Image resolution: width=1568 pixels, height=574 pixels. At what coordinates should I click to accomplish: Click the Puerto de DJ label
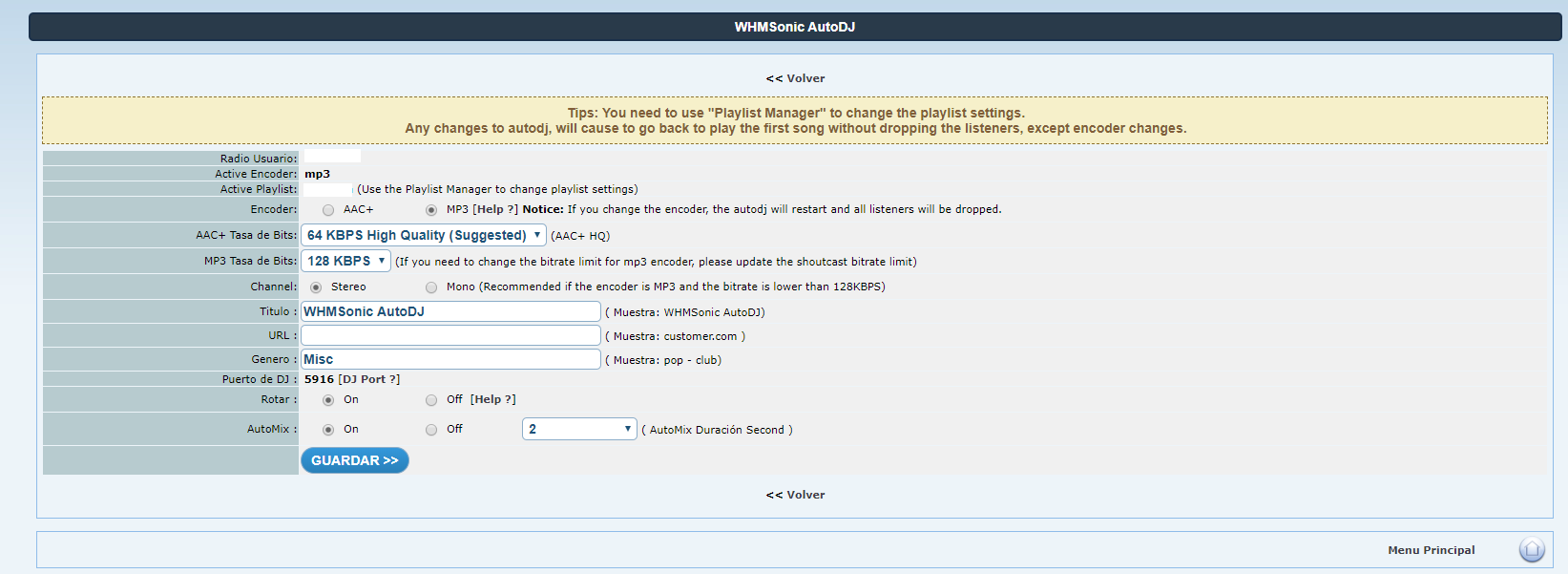(x=260, y=379)
